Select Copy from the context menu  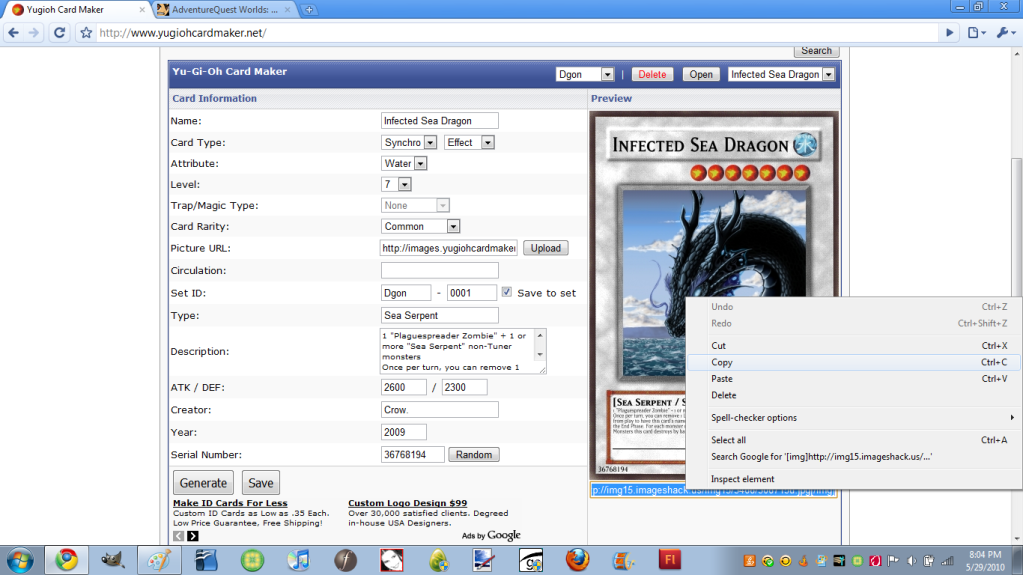[722, 362]
